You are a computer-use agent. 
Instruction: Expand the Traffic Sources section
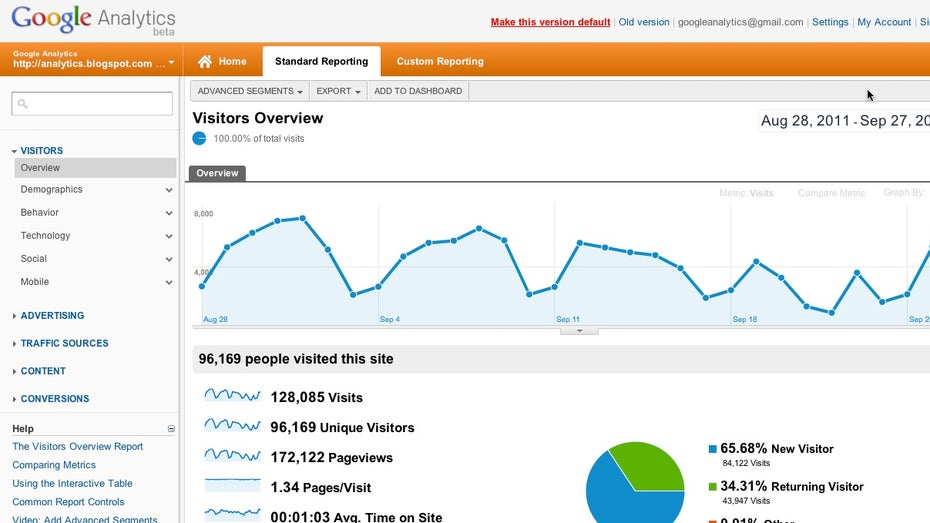(x=14, y=343)
